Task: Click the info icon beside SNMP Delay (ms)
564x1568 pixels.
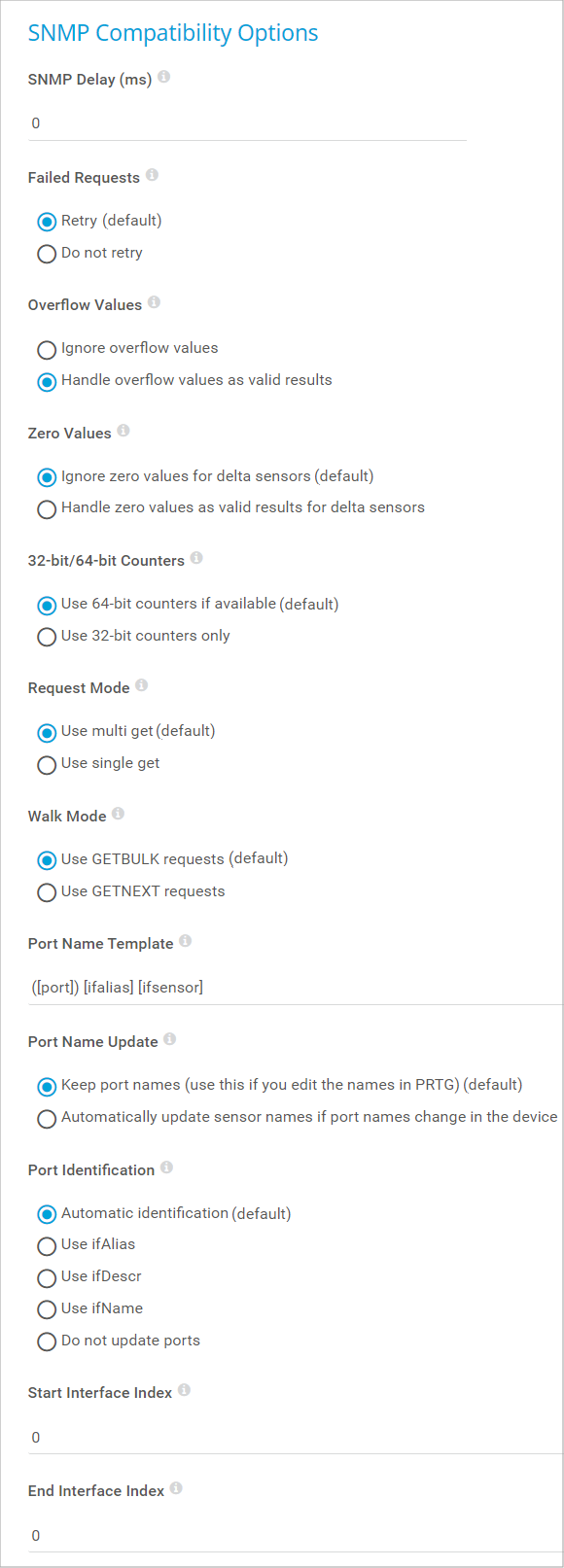Action: click(x=164, y=77)
